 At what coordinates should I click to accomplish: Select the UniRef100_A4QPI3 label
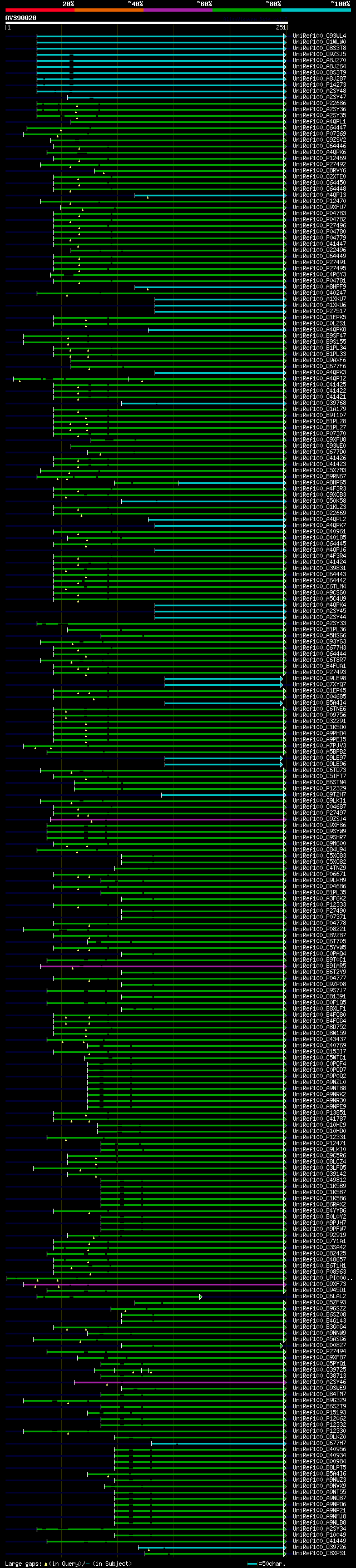coord(319,195)
